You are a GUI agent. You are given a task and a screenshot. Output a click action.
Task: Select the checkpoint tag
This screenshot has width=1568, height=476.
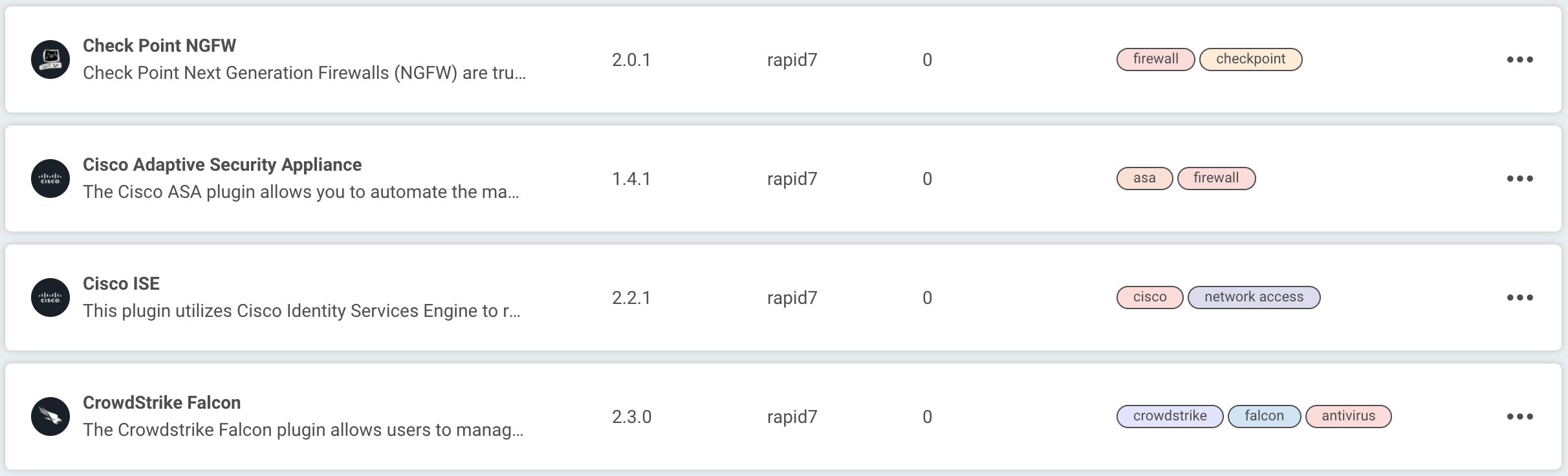[1250, 59]
